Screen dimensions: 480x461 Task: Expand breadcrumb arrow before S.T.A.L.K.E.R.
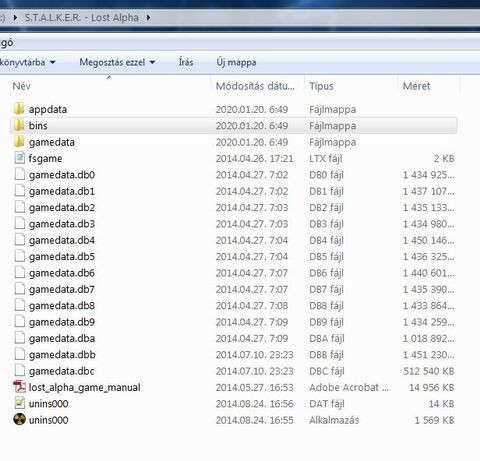[15, 17]
